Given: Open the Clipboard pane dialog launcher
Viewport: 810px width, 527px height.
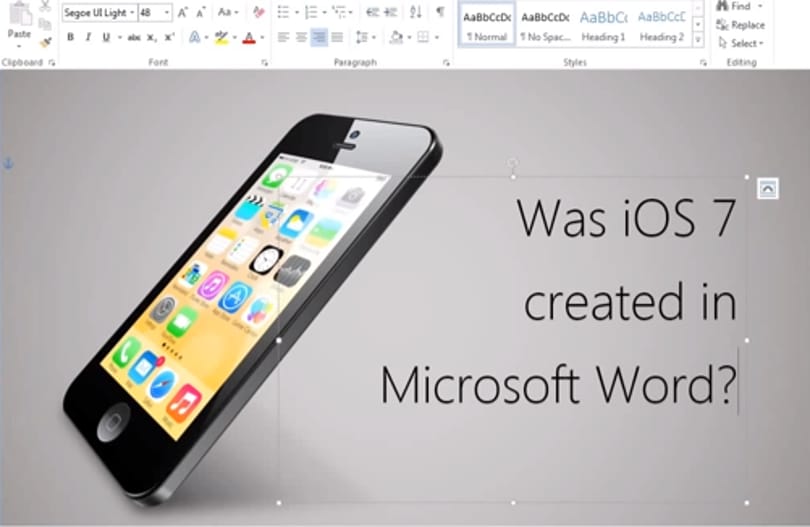Looking at the screenshot, I should (x=52, y=63).
